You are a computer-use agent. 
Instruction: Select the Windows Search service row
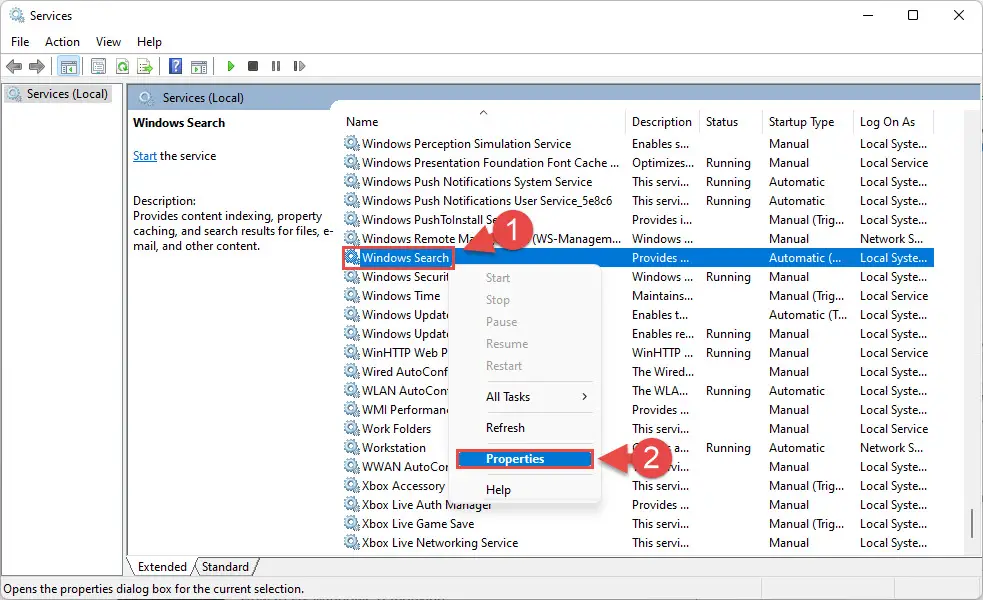tap(638, 258)
